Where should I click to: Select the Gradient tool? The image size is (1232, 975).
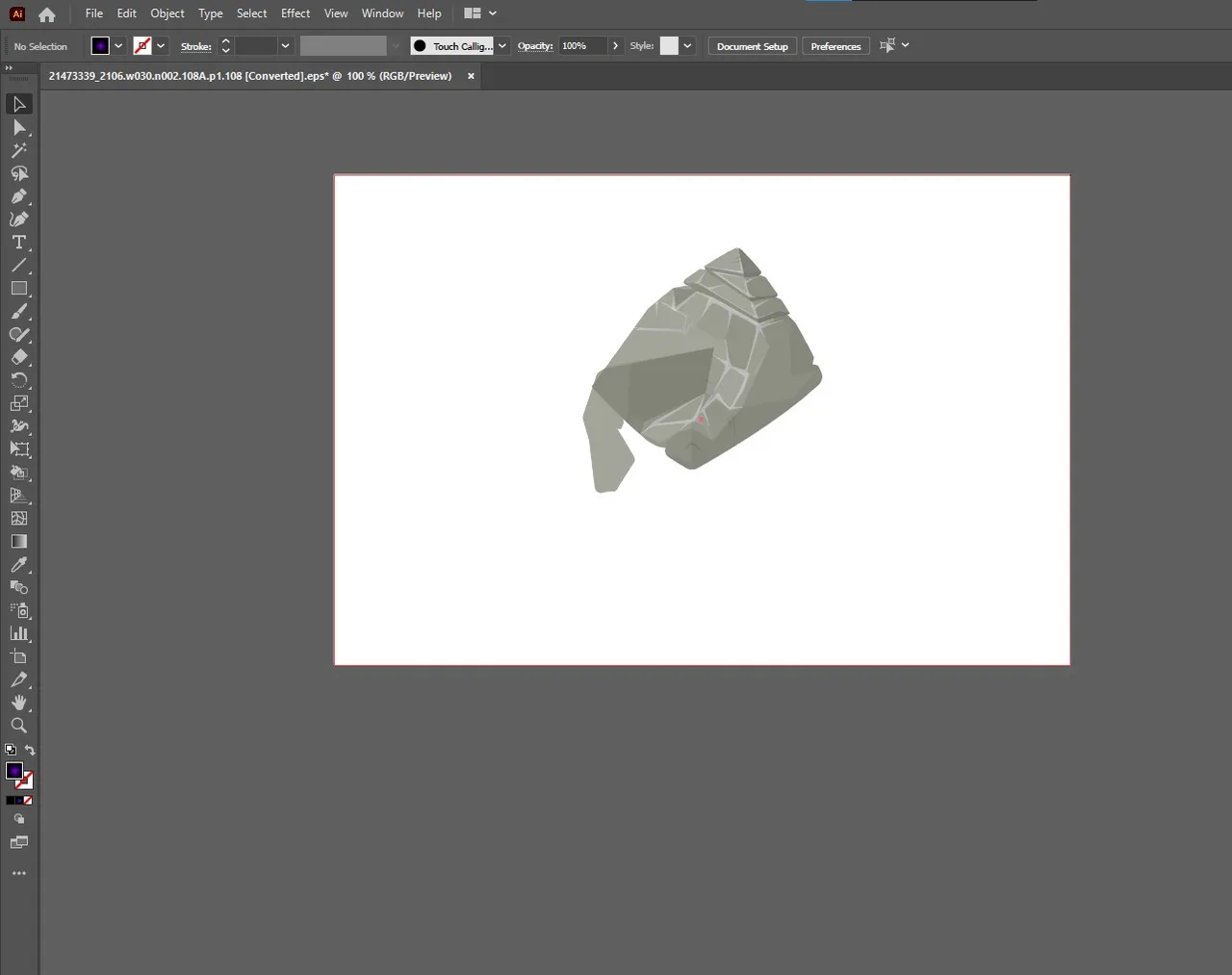tap(19, 542)
